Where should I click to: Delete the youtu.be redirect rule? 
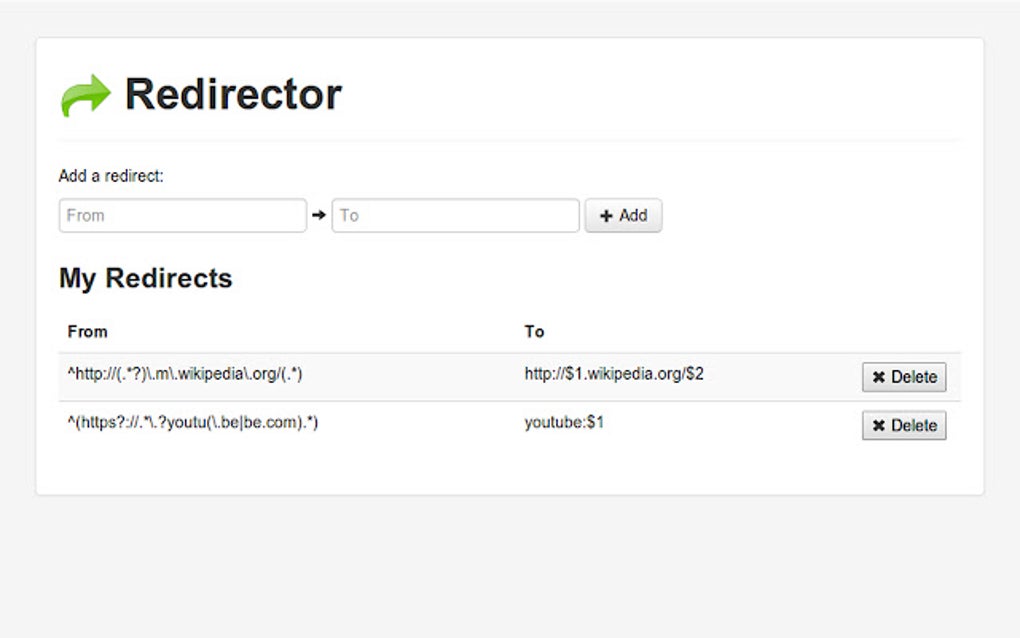(x=904, y=425)
